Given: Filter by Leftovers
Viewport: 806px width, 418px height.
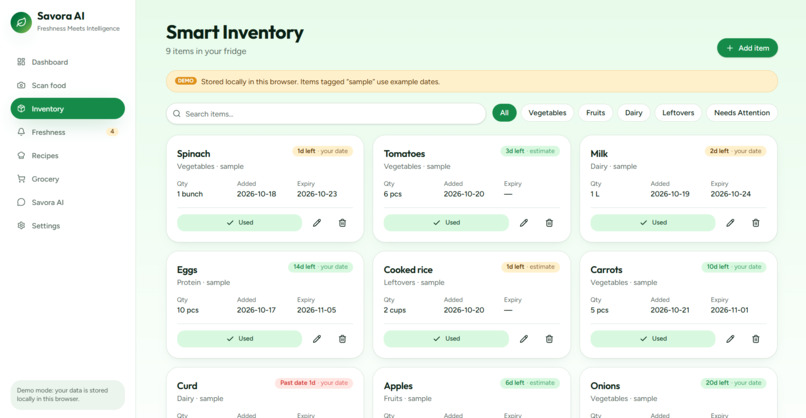Looking at the screenshot, I should click(678, 113).
